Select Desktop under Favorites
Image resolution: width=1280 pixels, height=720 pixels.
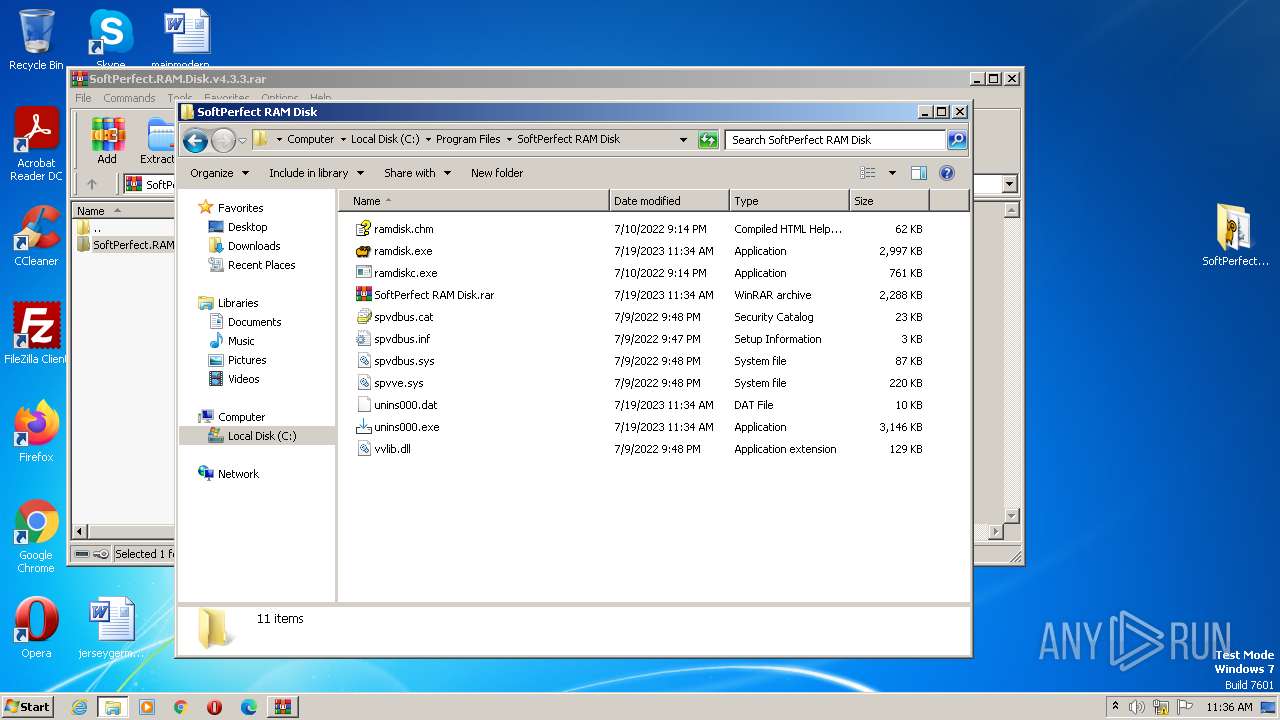click(x=247, y=227)
